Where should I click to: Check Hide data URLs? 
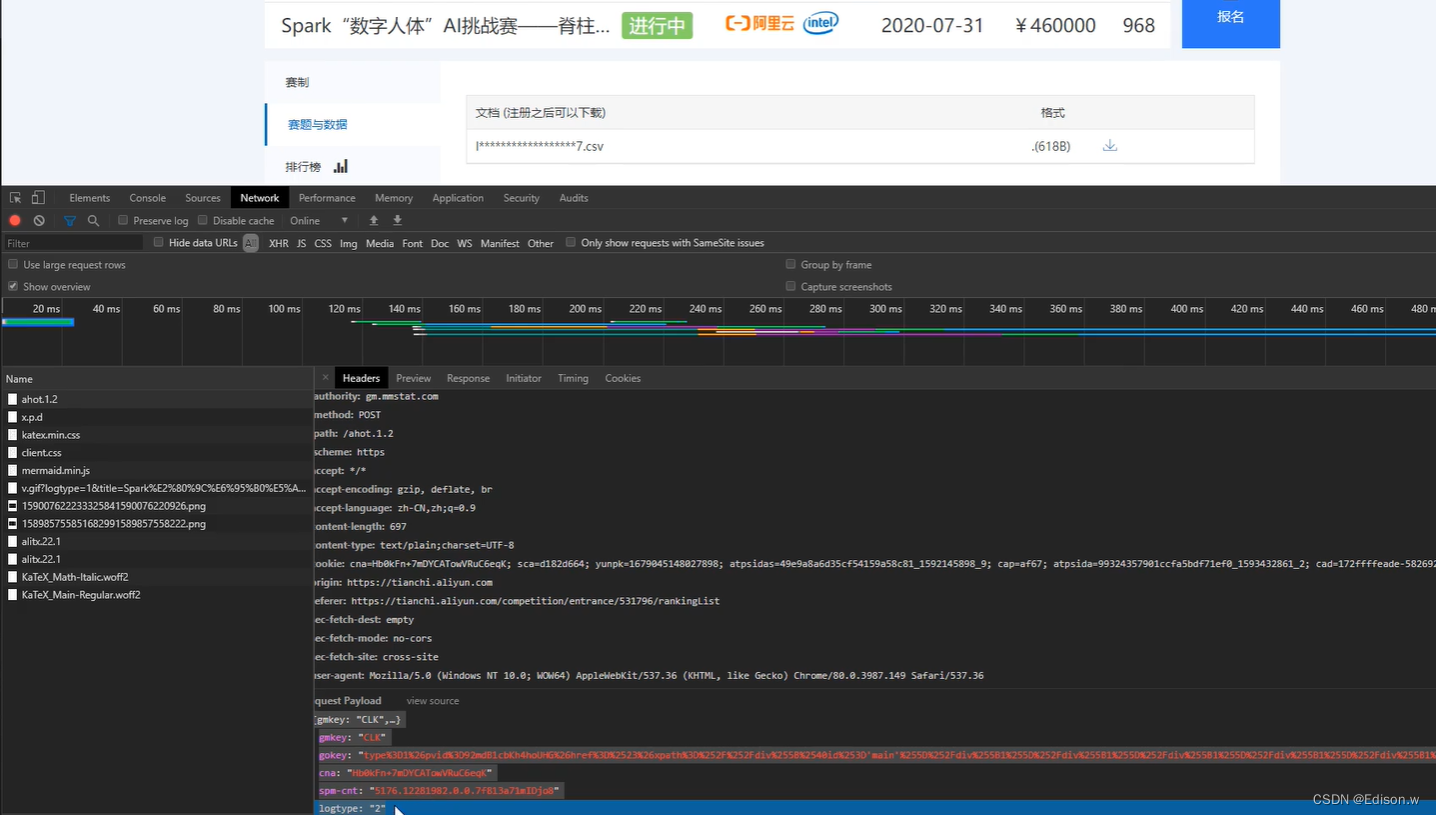158,242
